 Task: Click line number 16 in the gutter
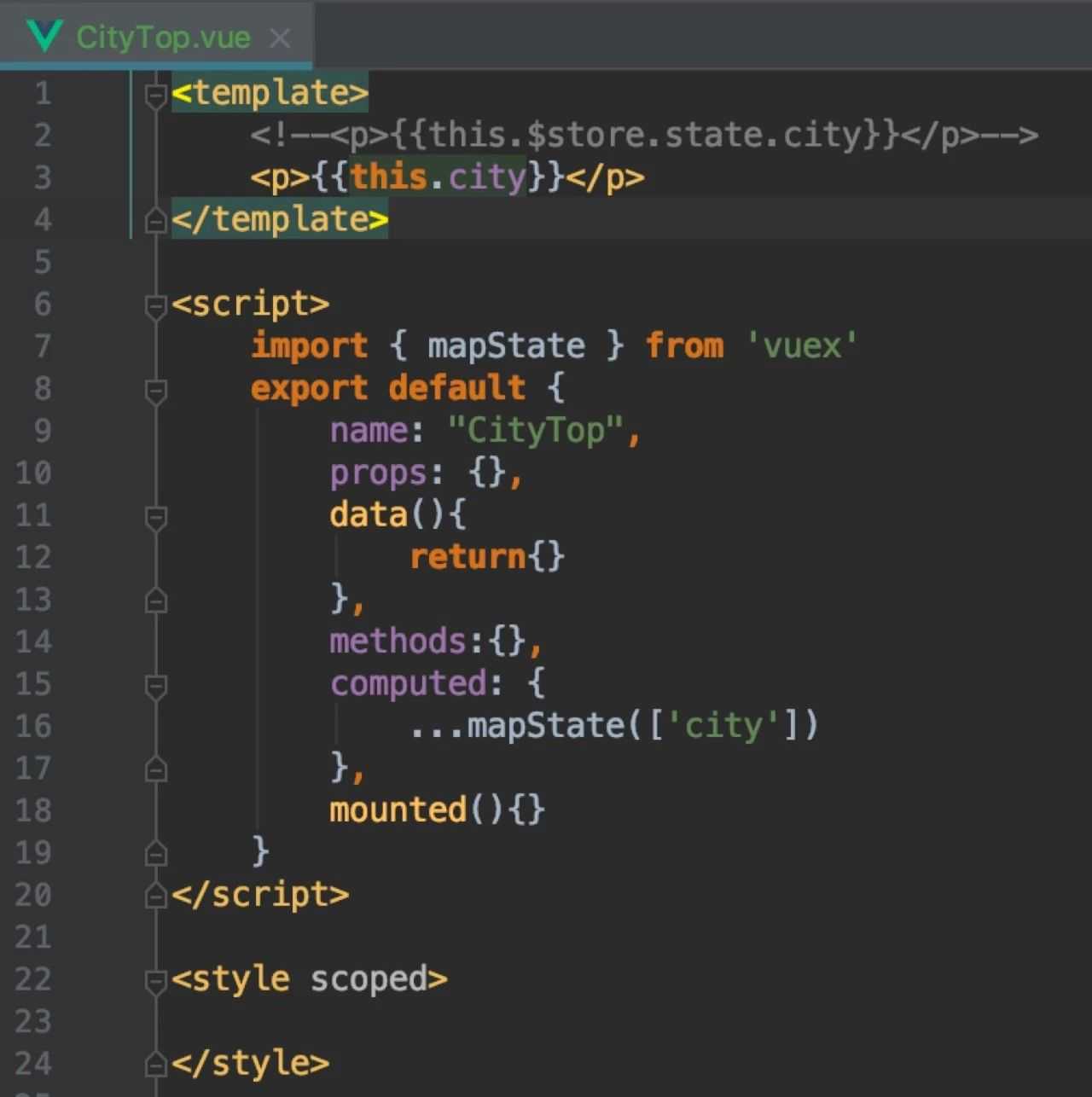pos(33,726)
